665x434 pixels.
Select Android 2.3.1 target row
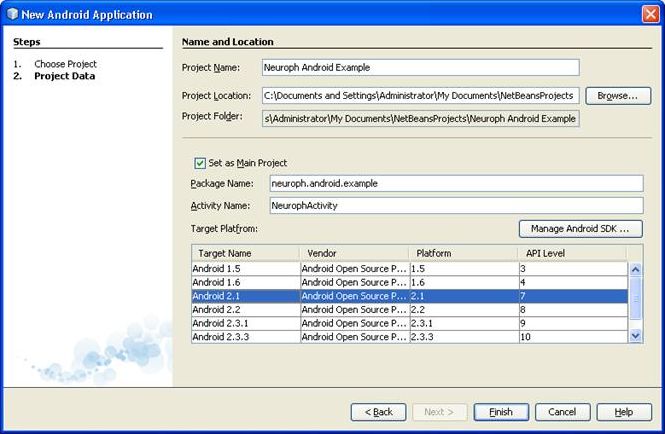244,324
